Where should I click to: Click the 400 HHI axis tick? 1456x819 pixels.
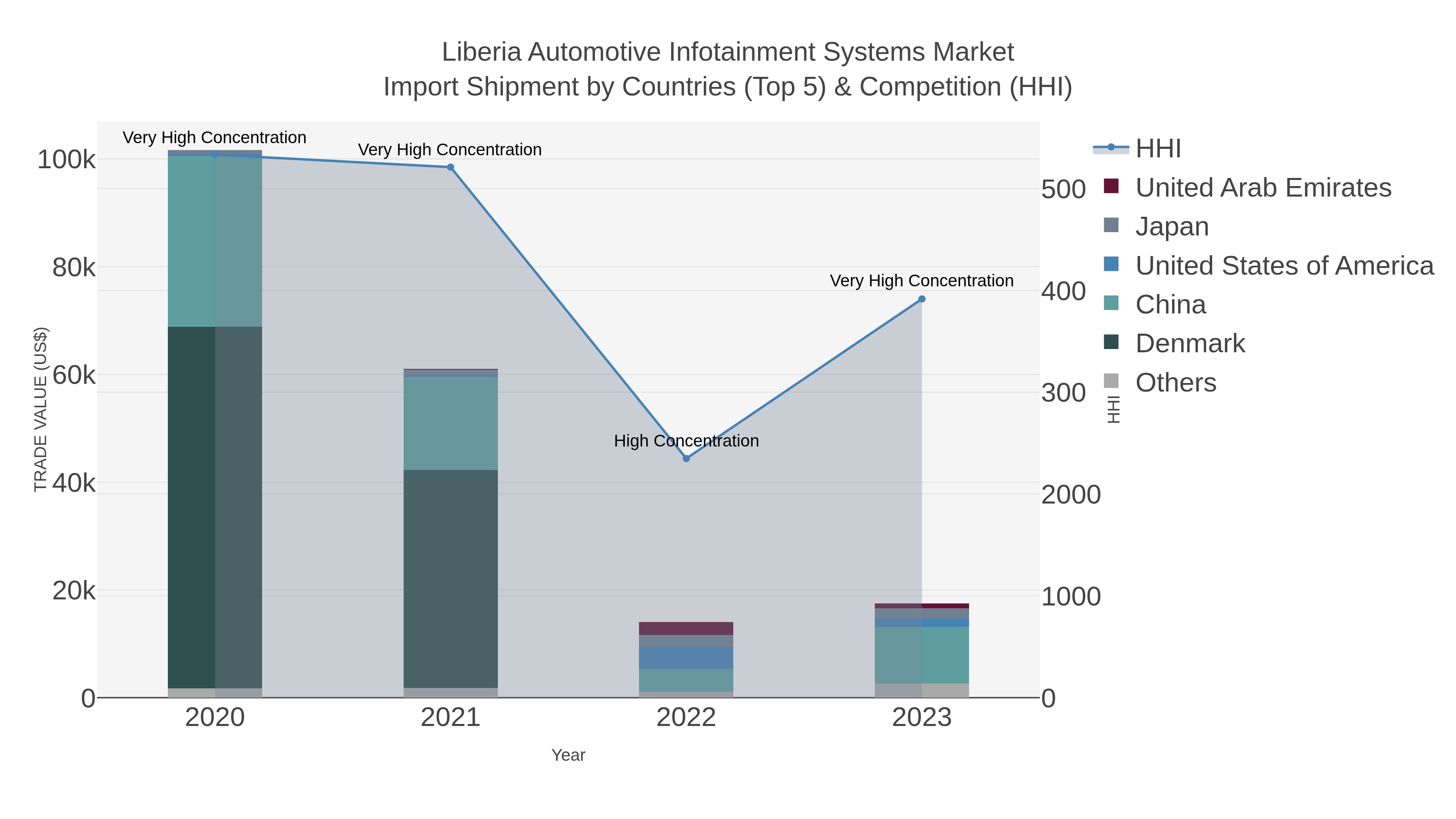click(1064, 291)
